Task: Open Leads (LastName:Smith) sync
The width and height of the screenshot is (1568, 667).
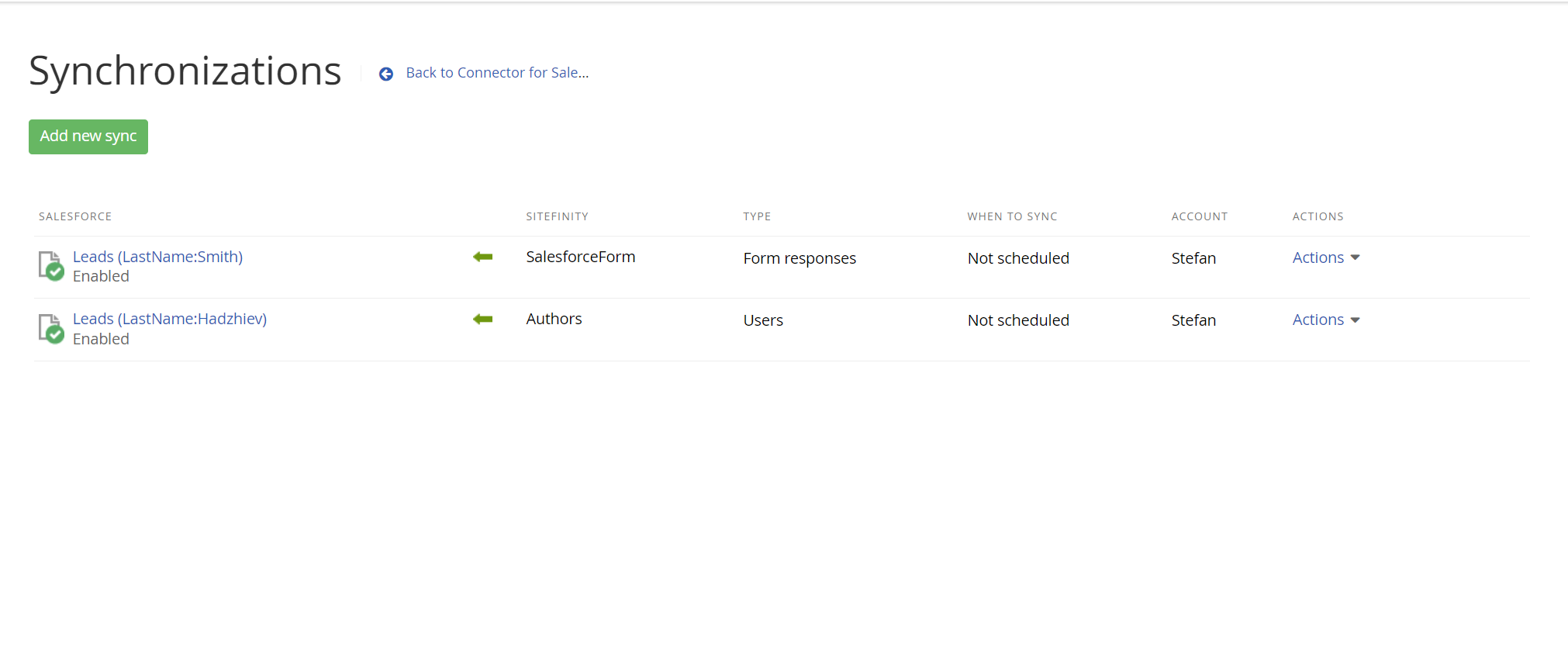Action: click(x=157, y=257)
